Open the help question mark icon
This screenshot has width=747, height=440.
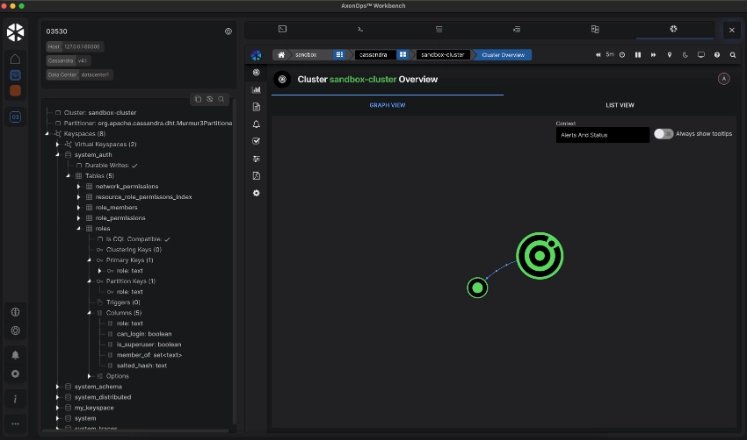point(717,55)
